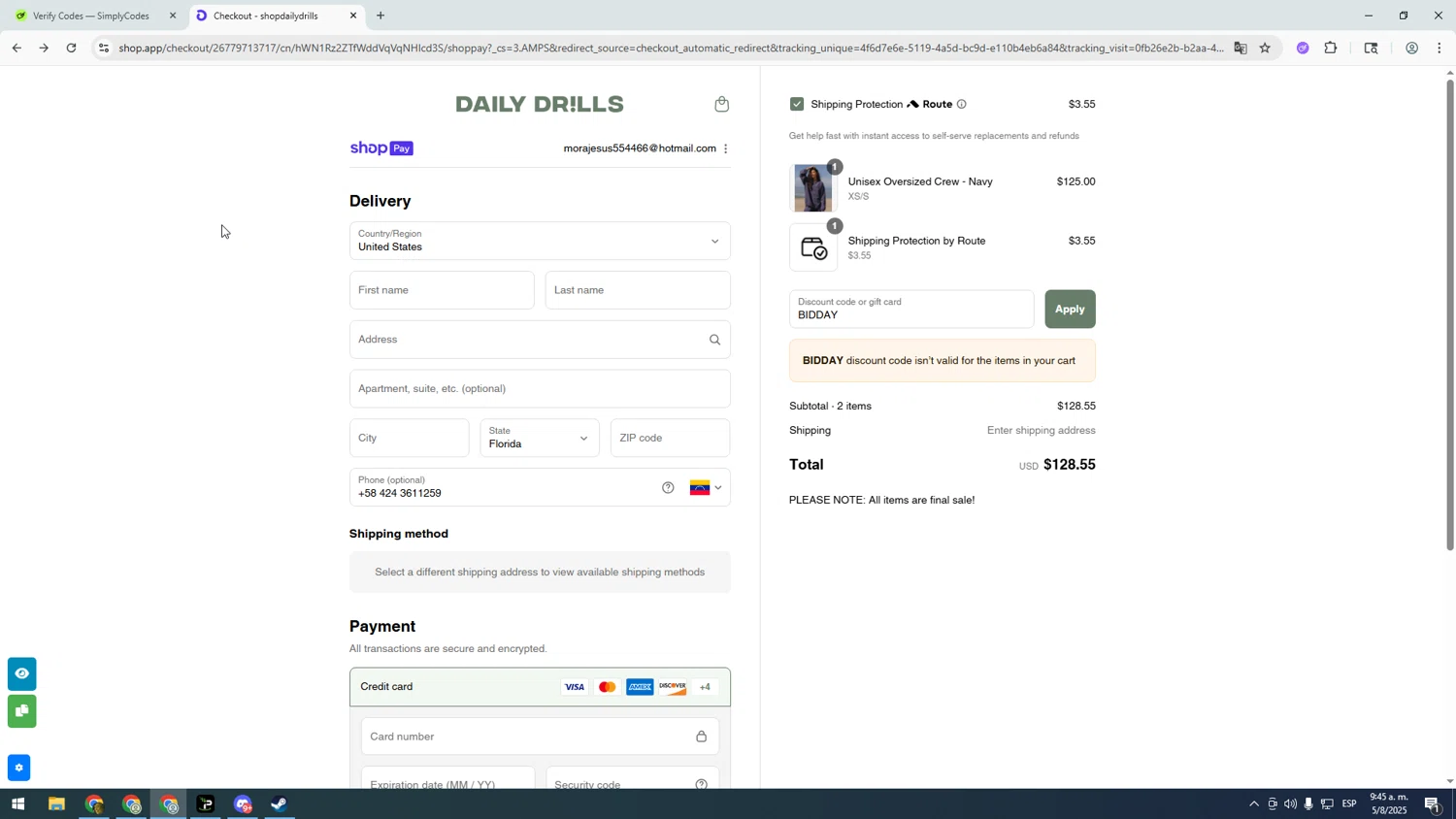Click security code help icon
The width and height of the screenshot is (1456, 819).
701,784
